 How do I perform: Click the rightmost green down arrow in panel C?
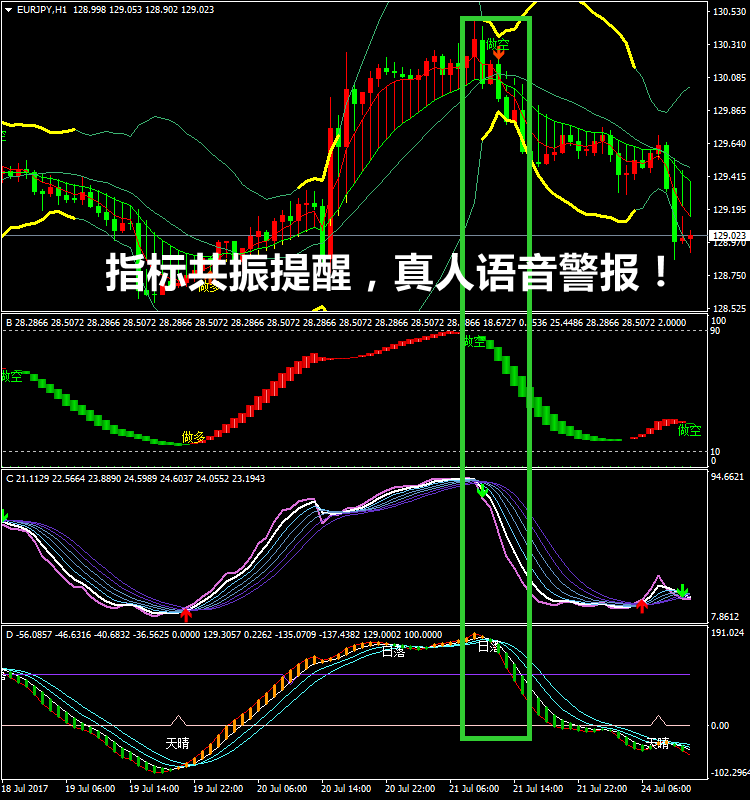click(x=684, y=590)
